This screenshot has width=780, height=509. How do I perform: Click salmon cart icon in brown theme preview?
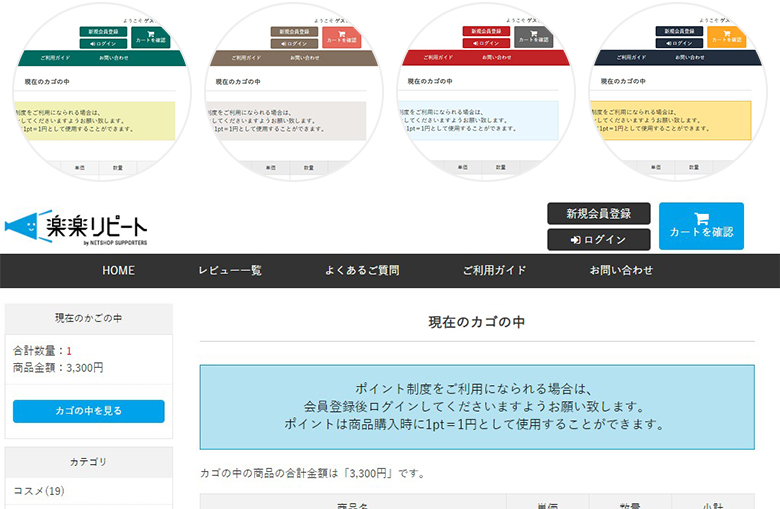tap(342, 38)
